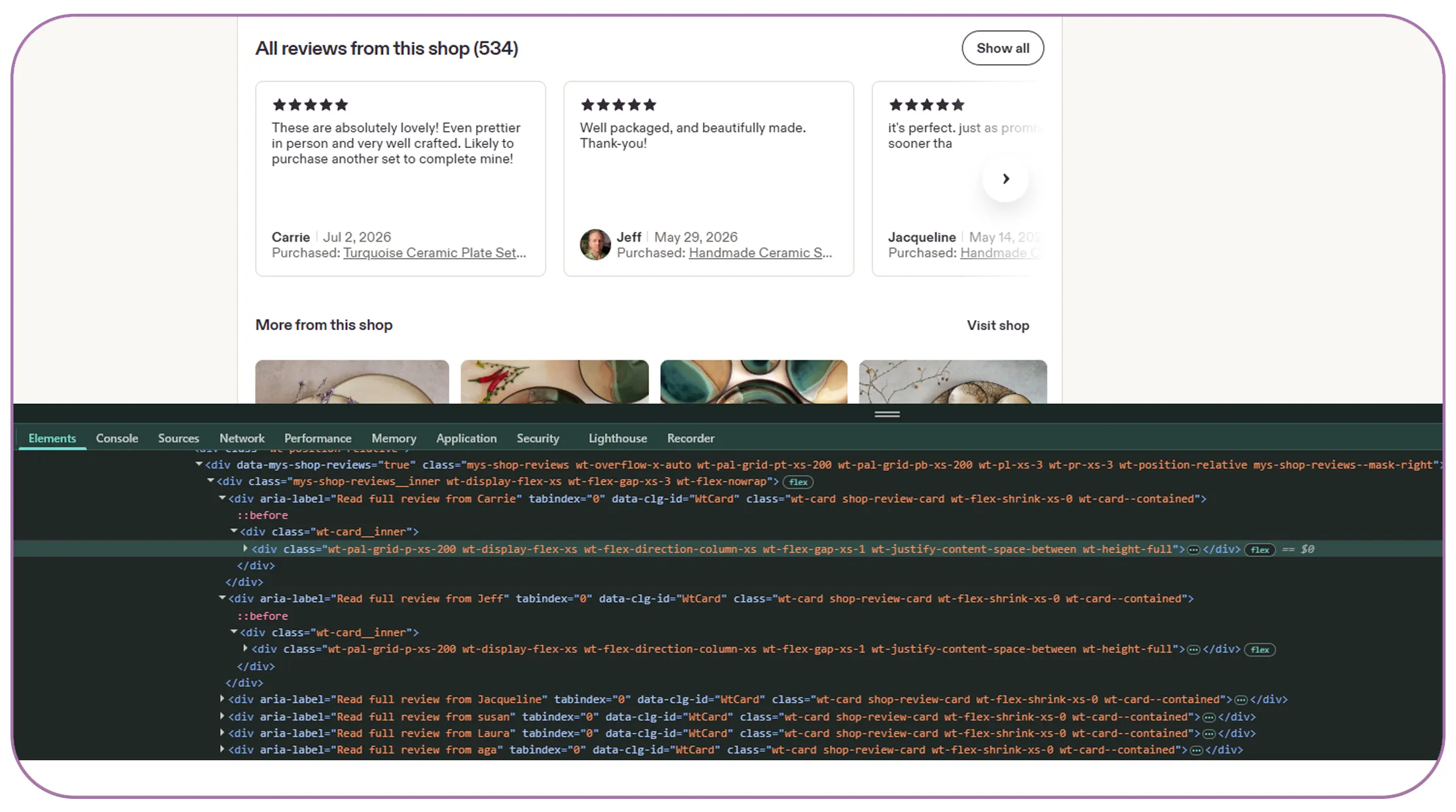The image size is (1456, 812).
Task: Select Jacqueline's five-star rating
Action: (926, 105)
